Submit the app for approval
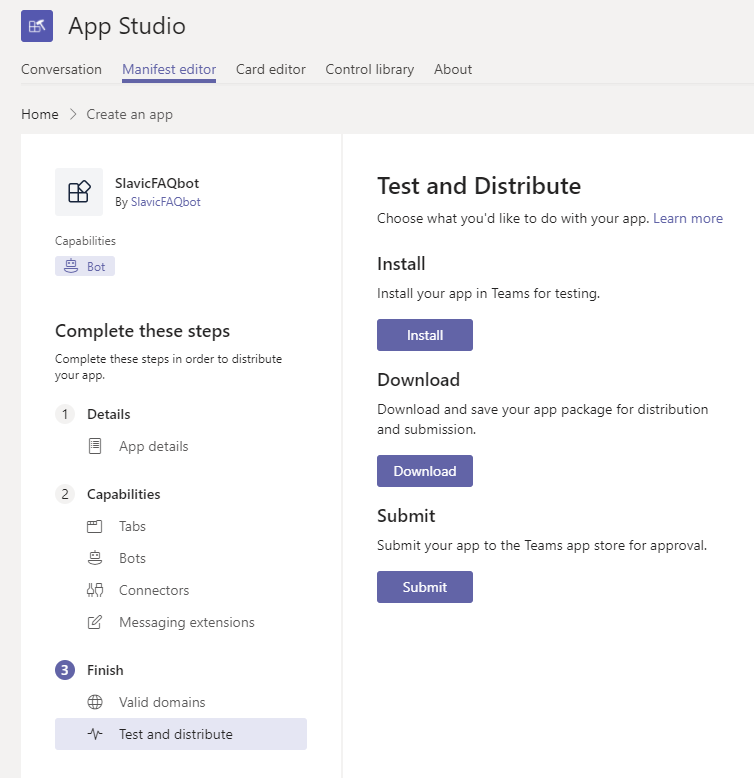 425,587
